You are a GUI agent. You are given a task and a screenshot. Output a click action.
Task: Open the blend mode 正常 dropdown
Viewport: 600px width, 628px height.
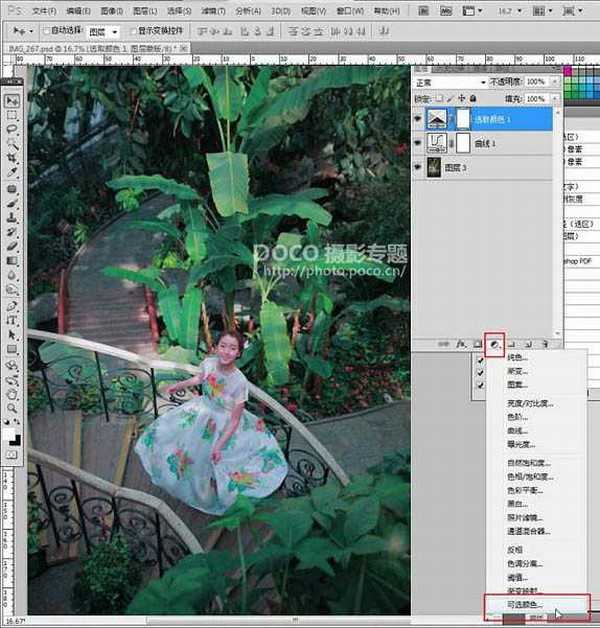click(451, 82)
